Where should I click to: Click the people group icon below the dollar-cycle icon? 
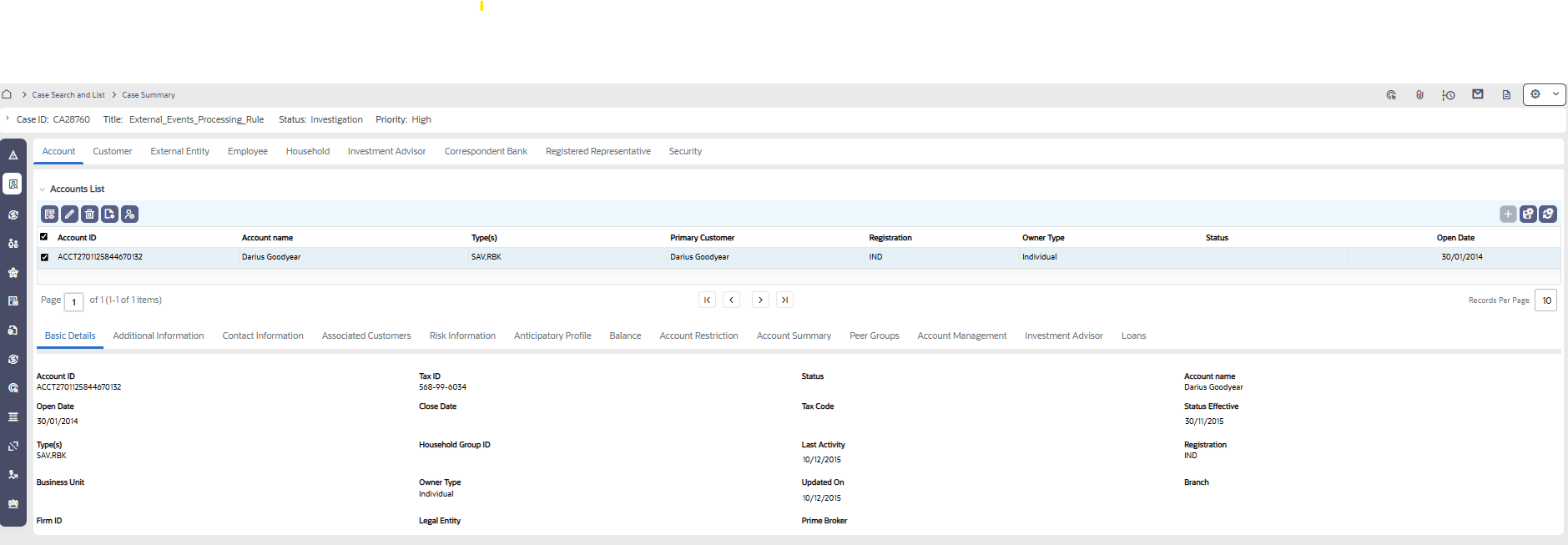[13, 244]
